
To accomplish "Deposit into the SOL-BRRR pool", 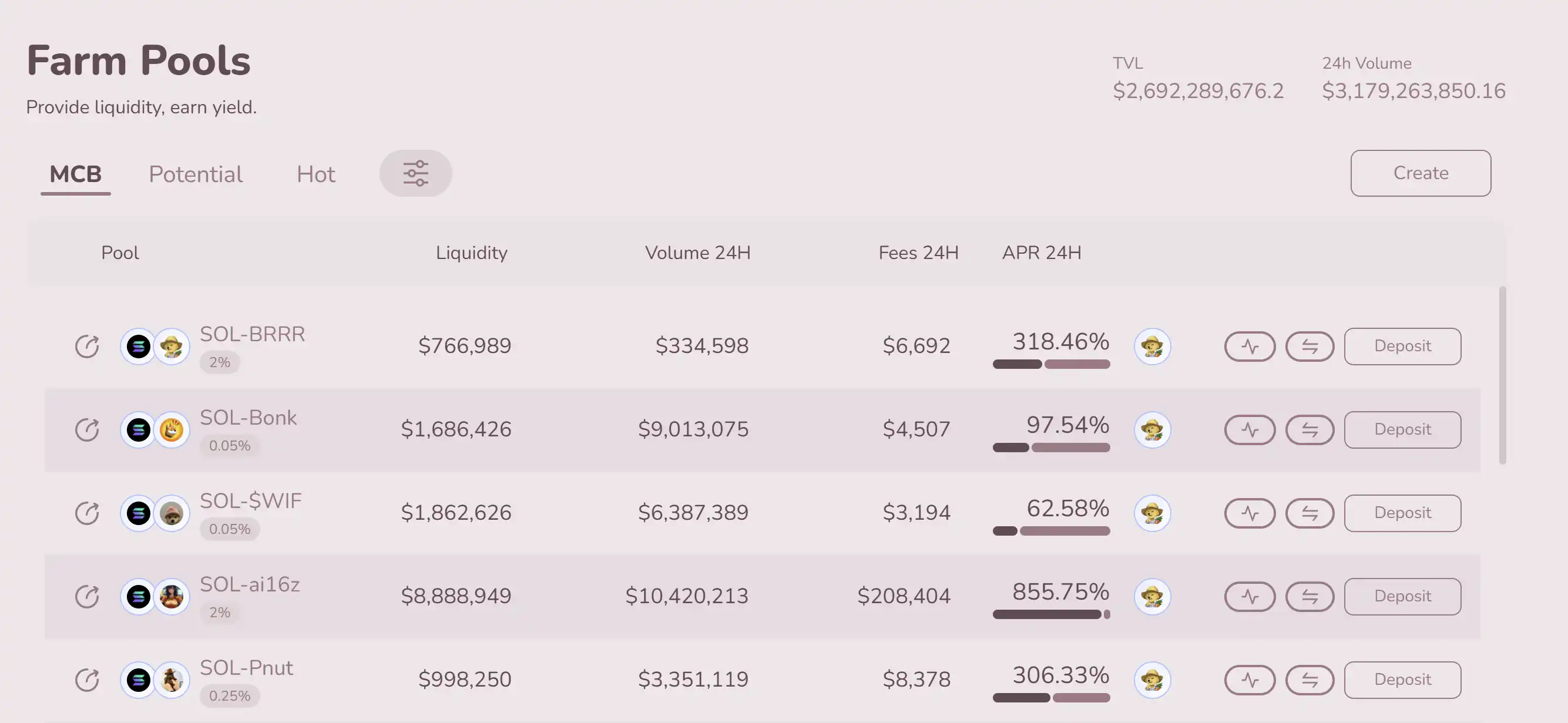I will click(1402, 347).
